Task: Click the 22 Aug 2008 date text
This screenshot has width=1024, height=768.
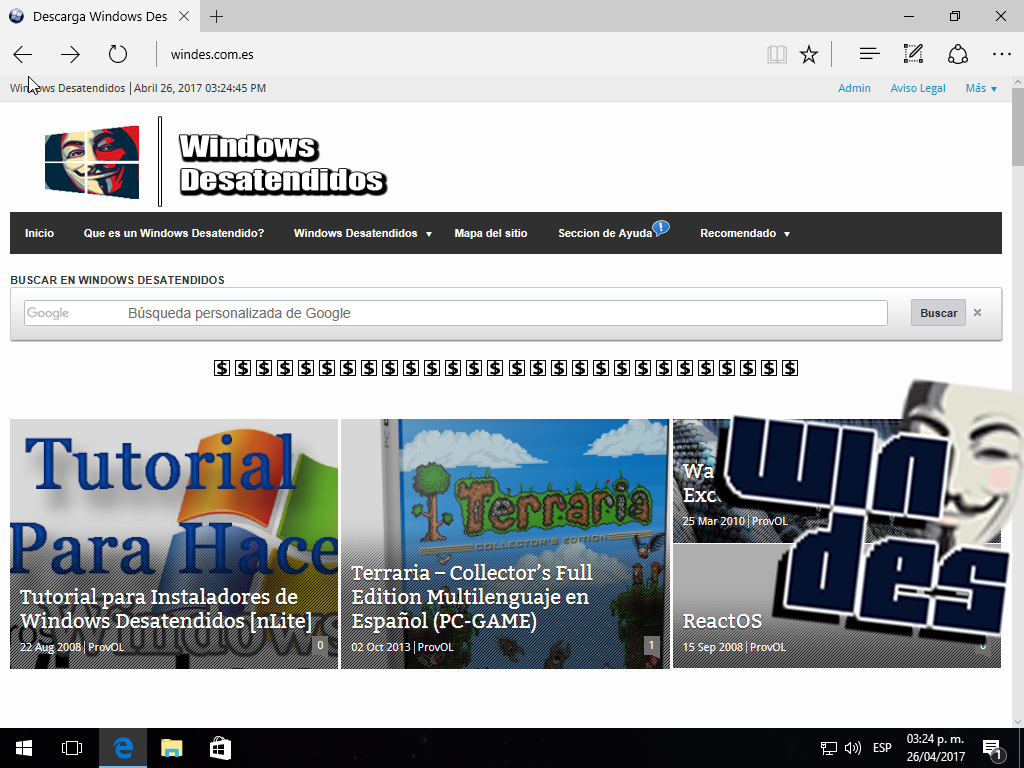Action: point(50,647)
